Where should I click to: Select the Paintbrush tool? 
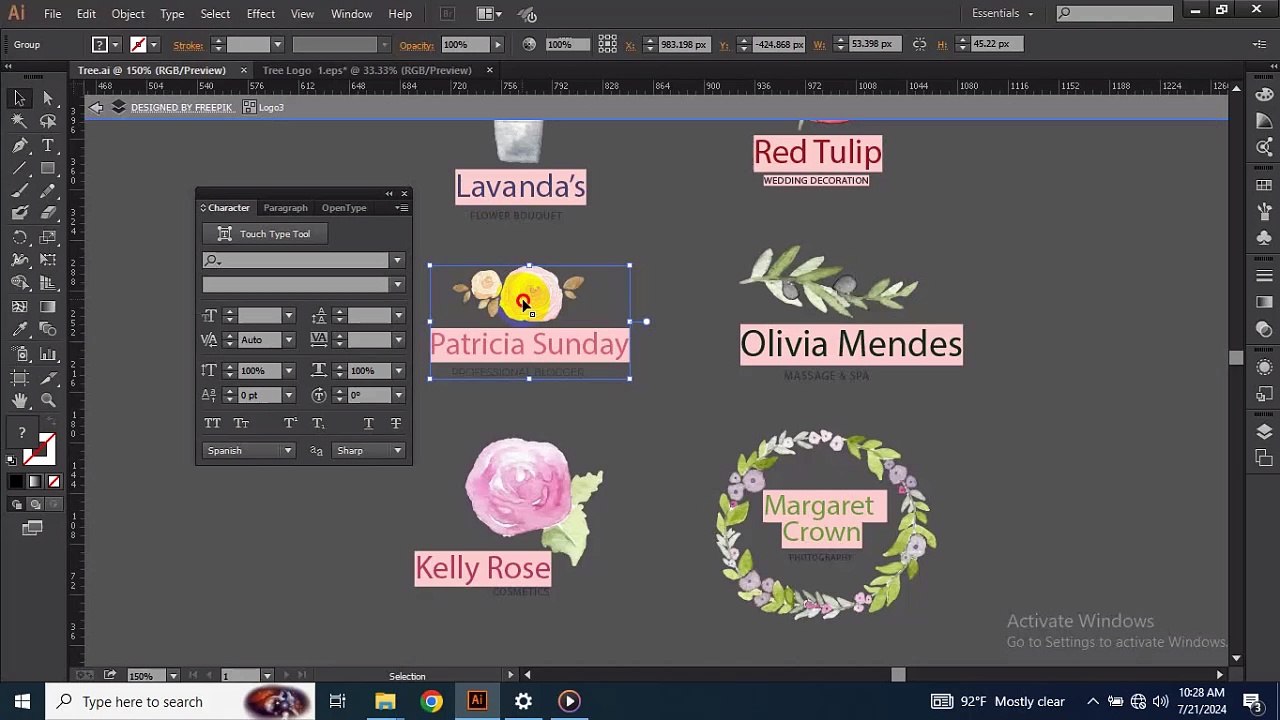tap(19, 191)
